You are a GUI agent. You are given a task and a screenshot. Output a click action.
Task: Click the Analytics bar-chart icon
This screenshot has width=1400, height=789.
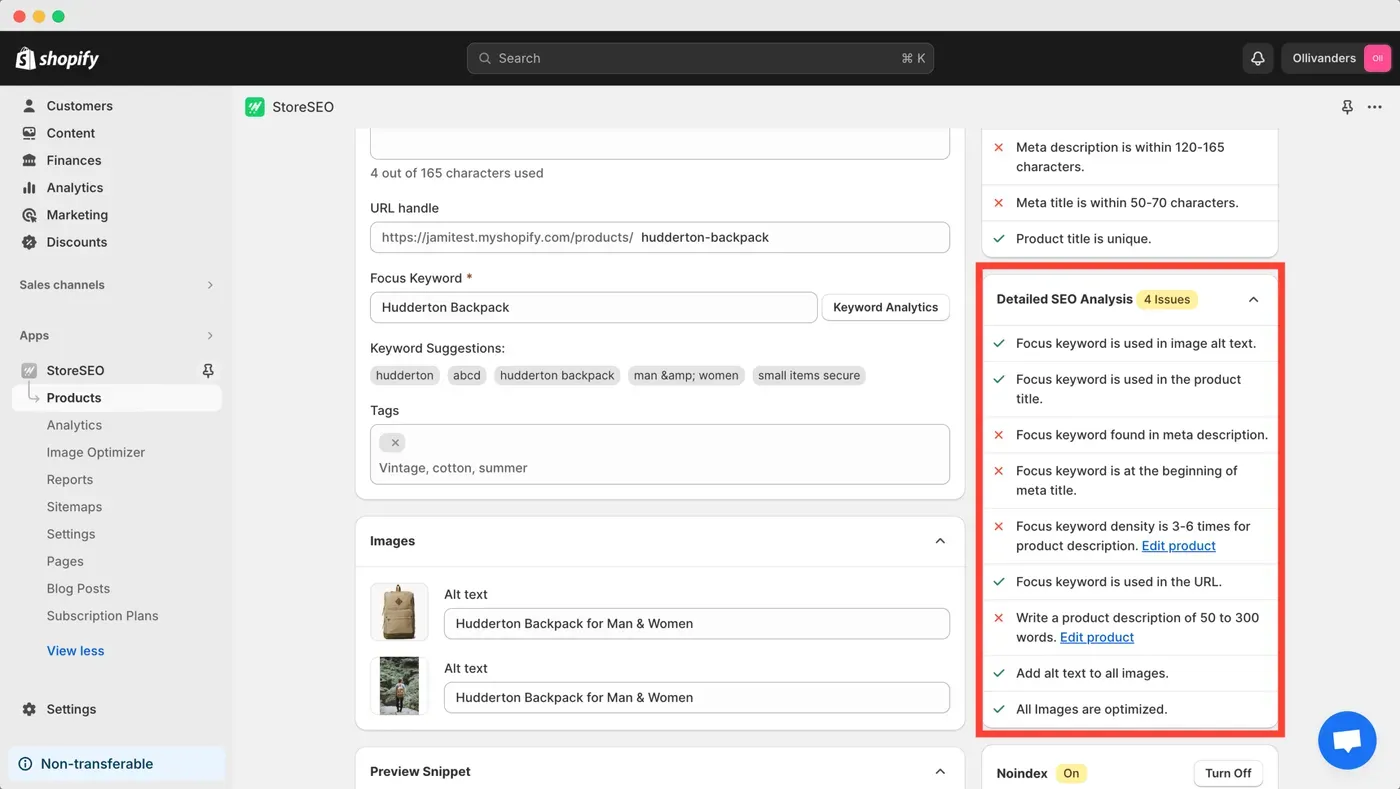click(29, 187)
